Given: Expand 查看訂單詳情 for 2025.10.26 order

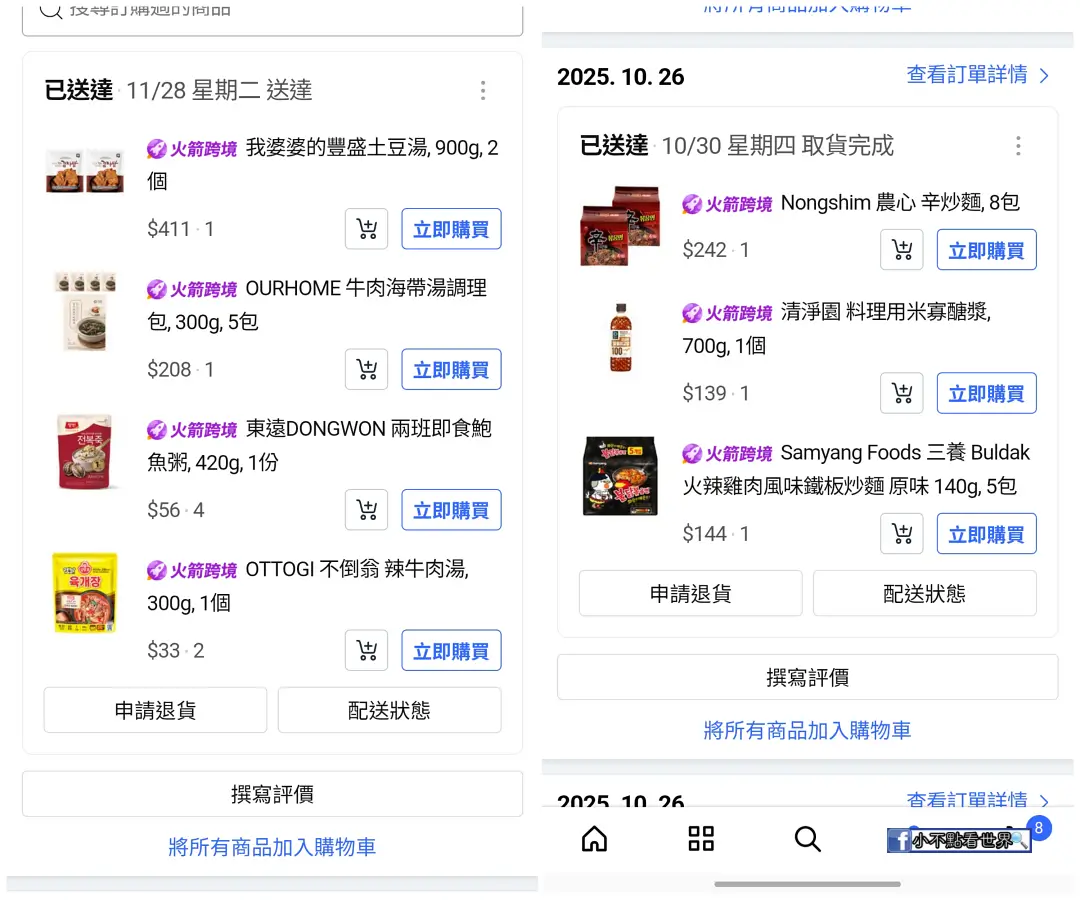Looking at the screenshot, I should (x=977, y=74).
